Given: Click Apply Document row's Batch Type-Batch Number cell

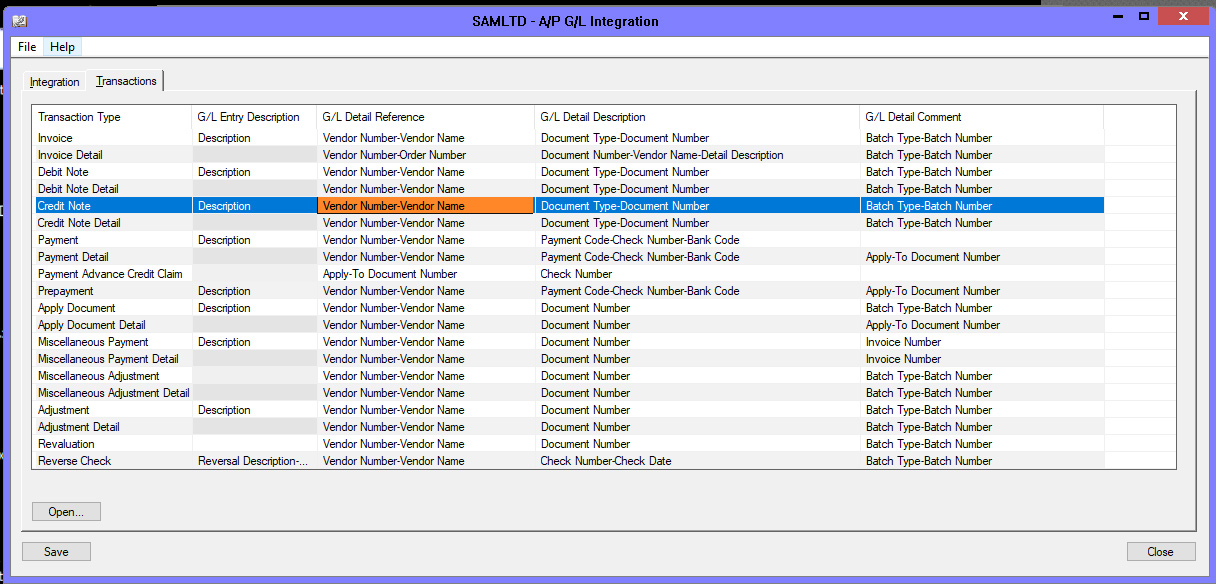Looking at the screenshot, I should coord(981,308).
